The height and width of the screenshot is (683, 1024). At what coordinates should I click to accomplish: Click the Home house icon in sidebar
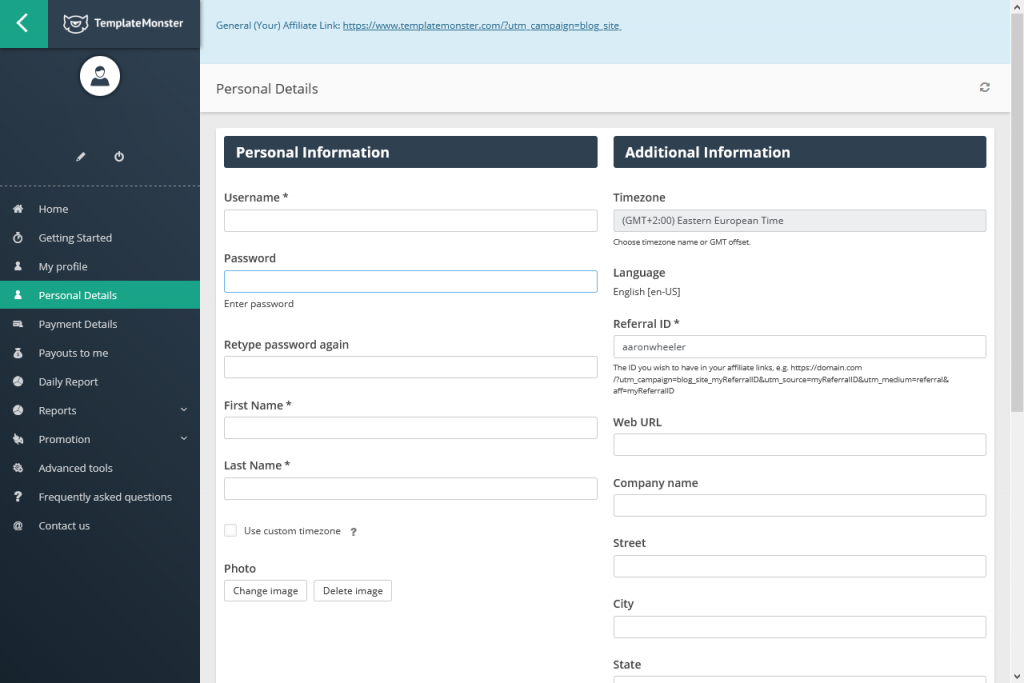coord(18,209)
